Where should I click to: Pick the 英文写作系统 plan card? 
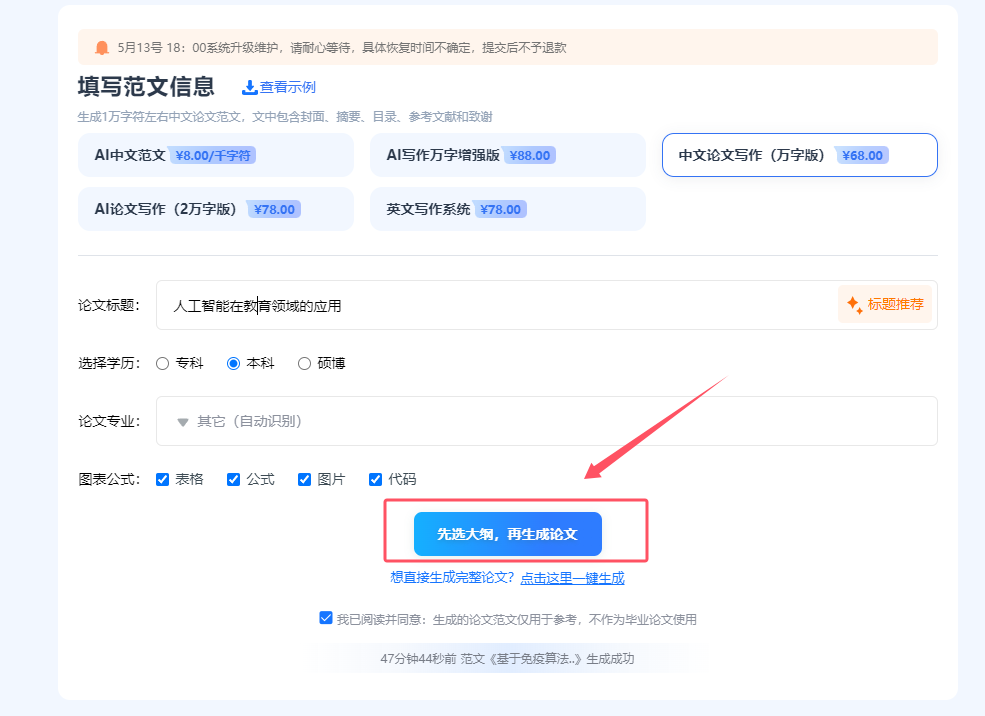point(508,209)
